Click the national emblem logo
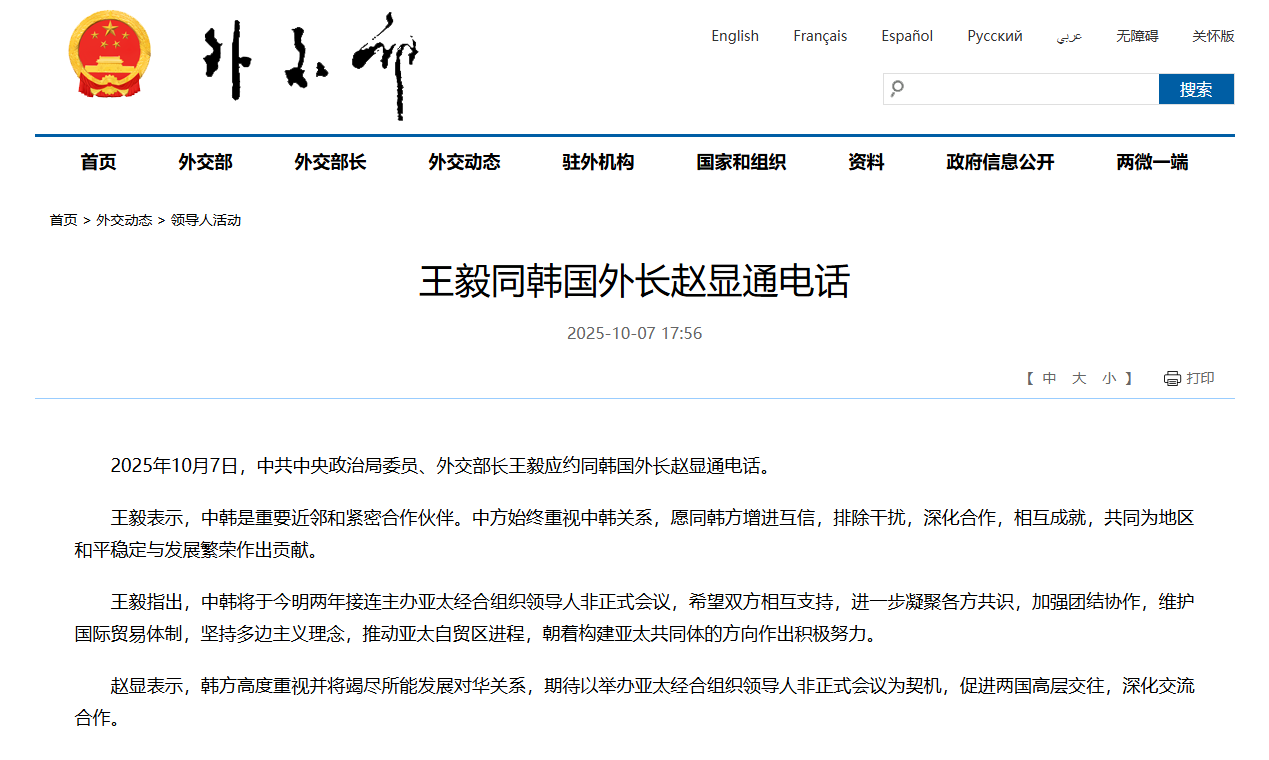Viewport: 1269px width, 760px height. coord(109,55)
